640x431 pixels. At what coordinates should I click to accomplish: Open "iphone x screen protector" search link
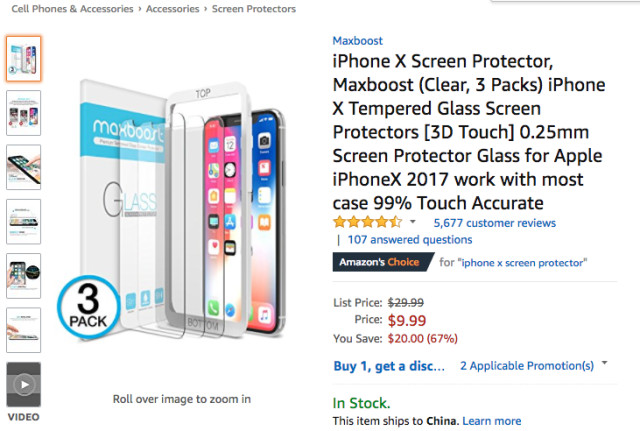point(522,263)
